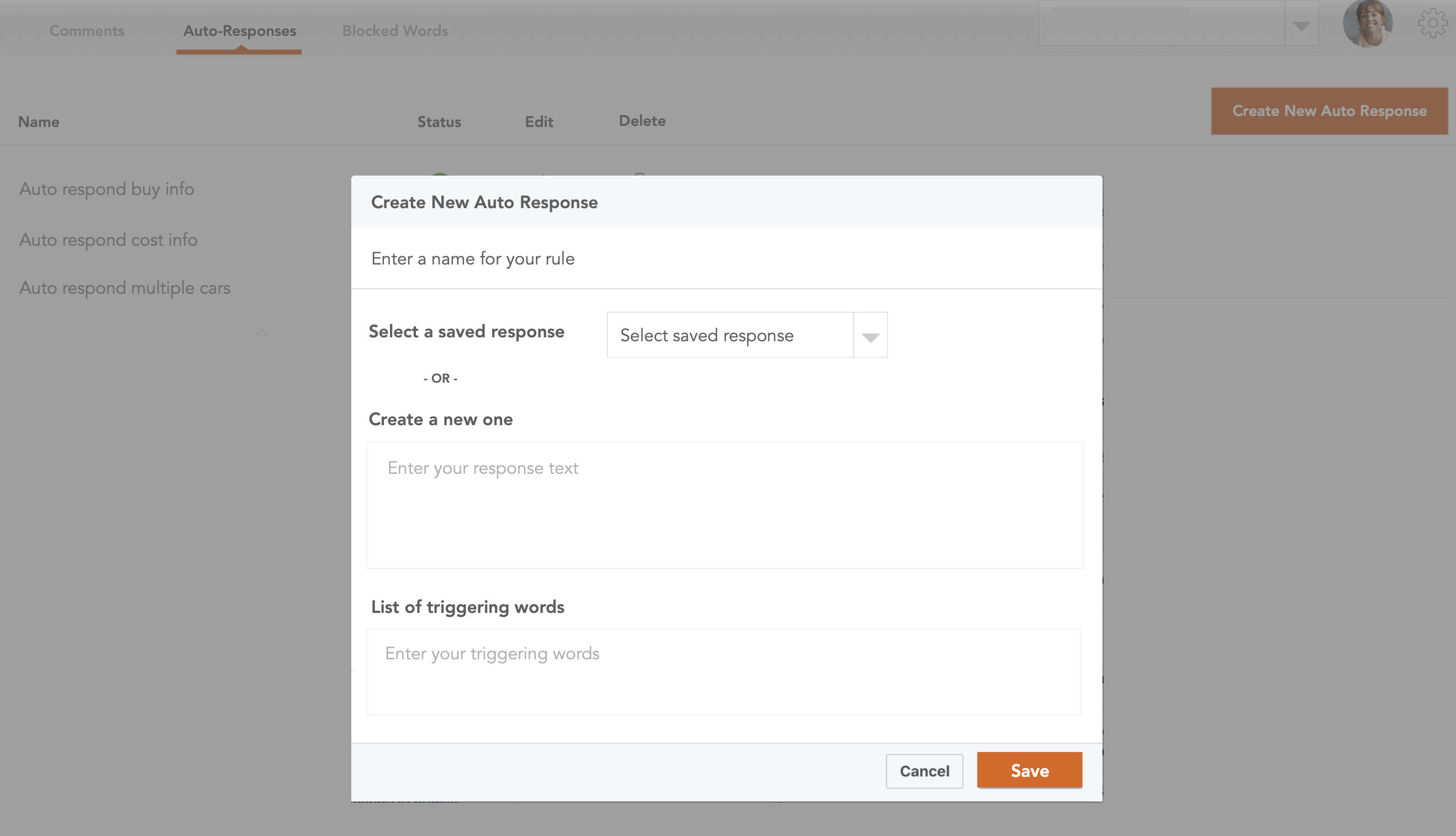Click the profile avatar photo

[1369, 24]
